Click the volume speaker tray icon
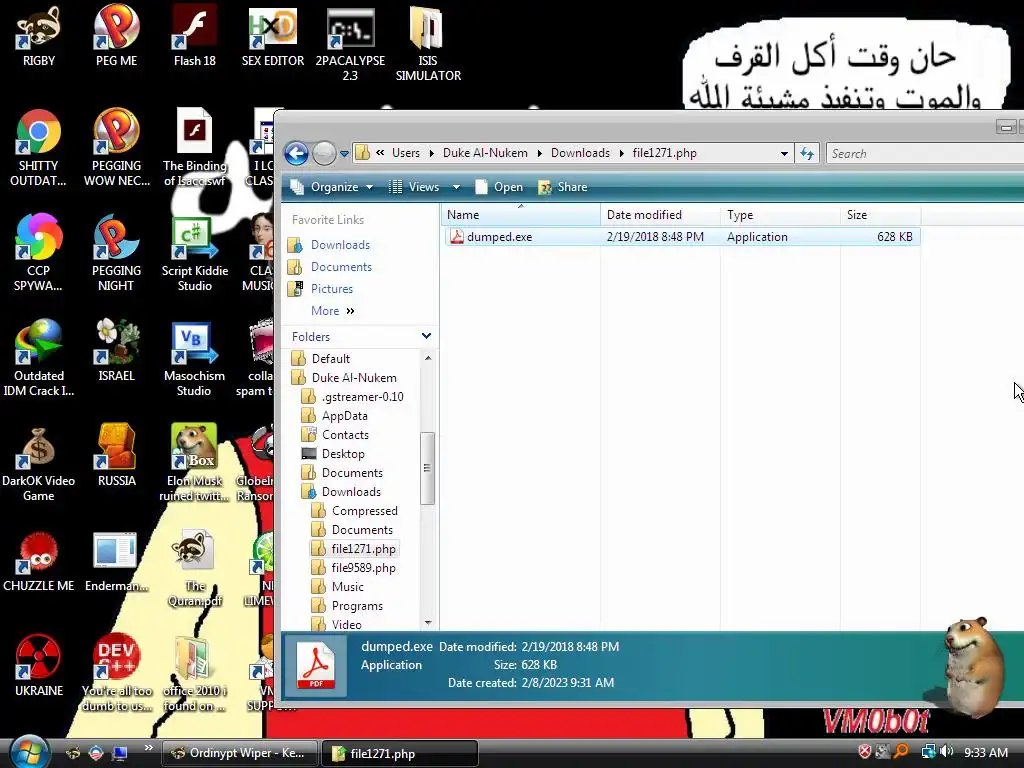 click(x=947, y=752)
